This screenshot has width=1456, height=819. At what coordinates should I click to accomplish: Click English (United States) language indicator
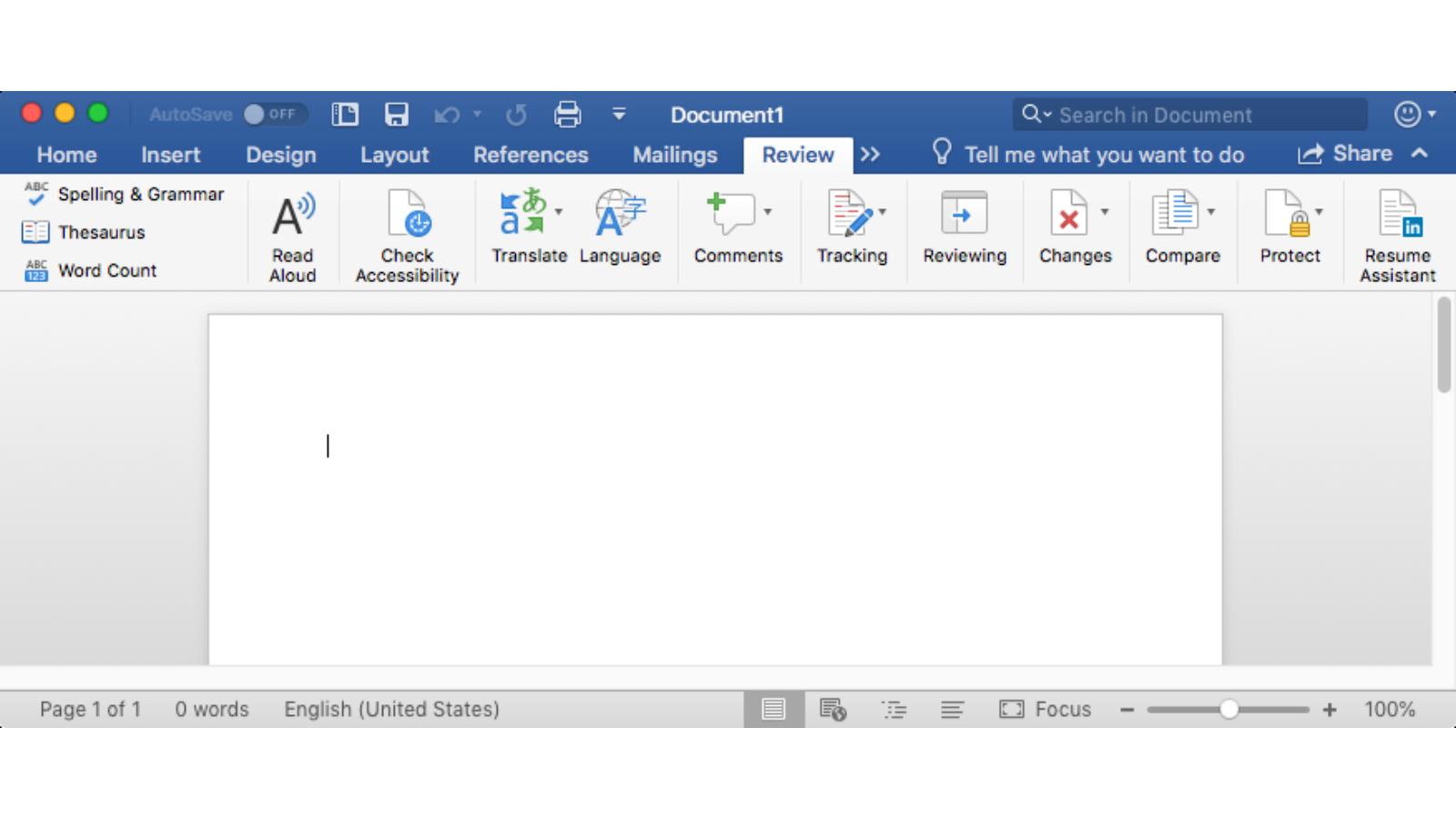pos(391,709)
